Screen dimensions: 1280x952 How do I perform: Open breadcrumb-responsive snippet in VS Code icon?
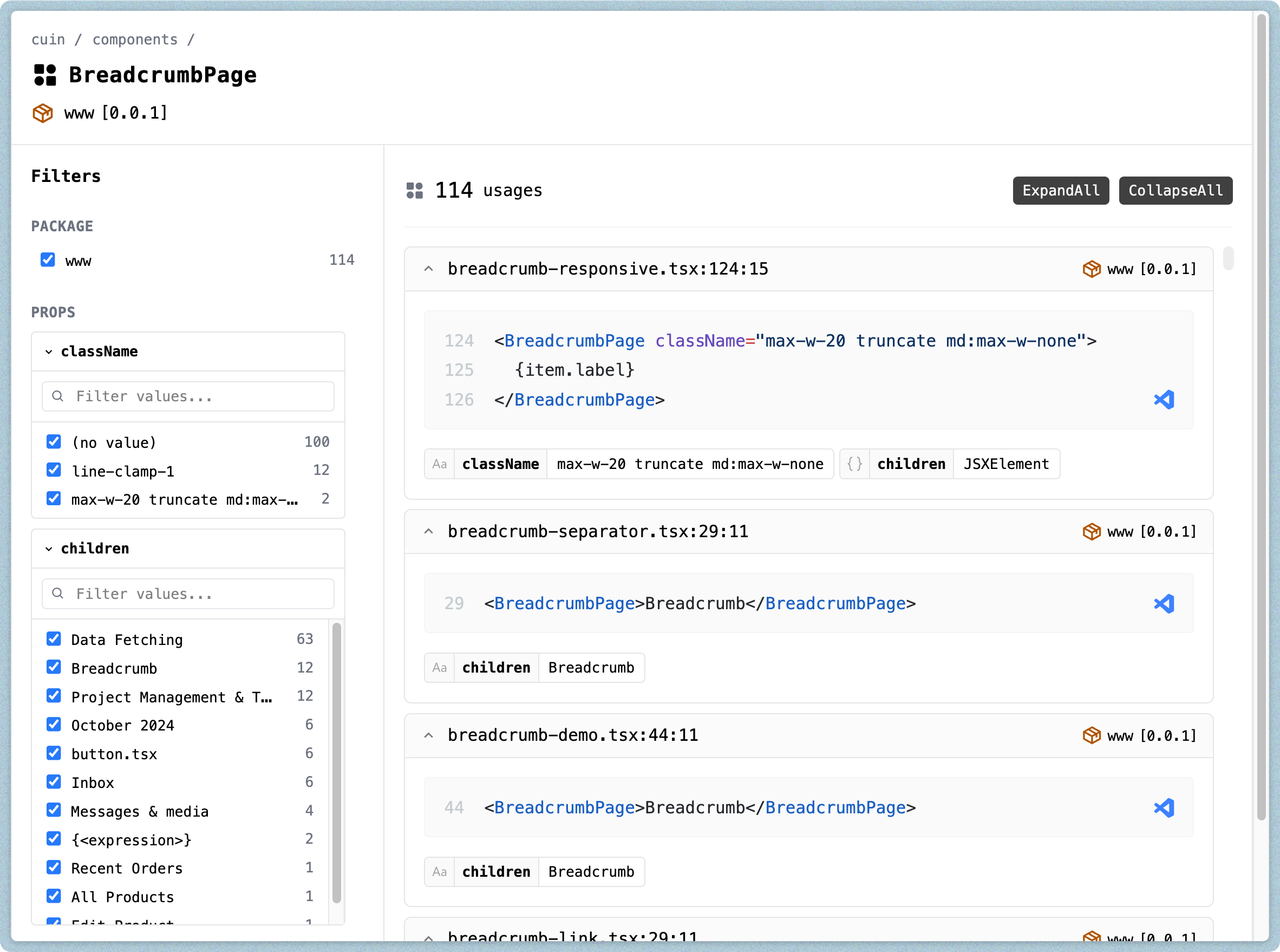[1164, 399]
